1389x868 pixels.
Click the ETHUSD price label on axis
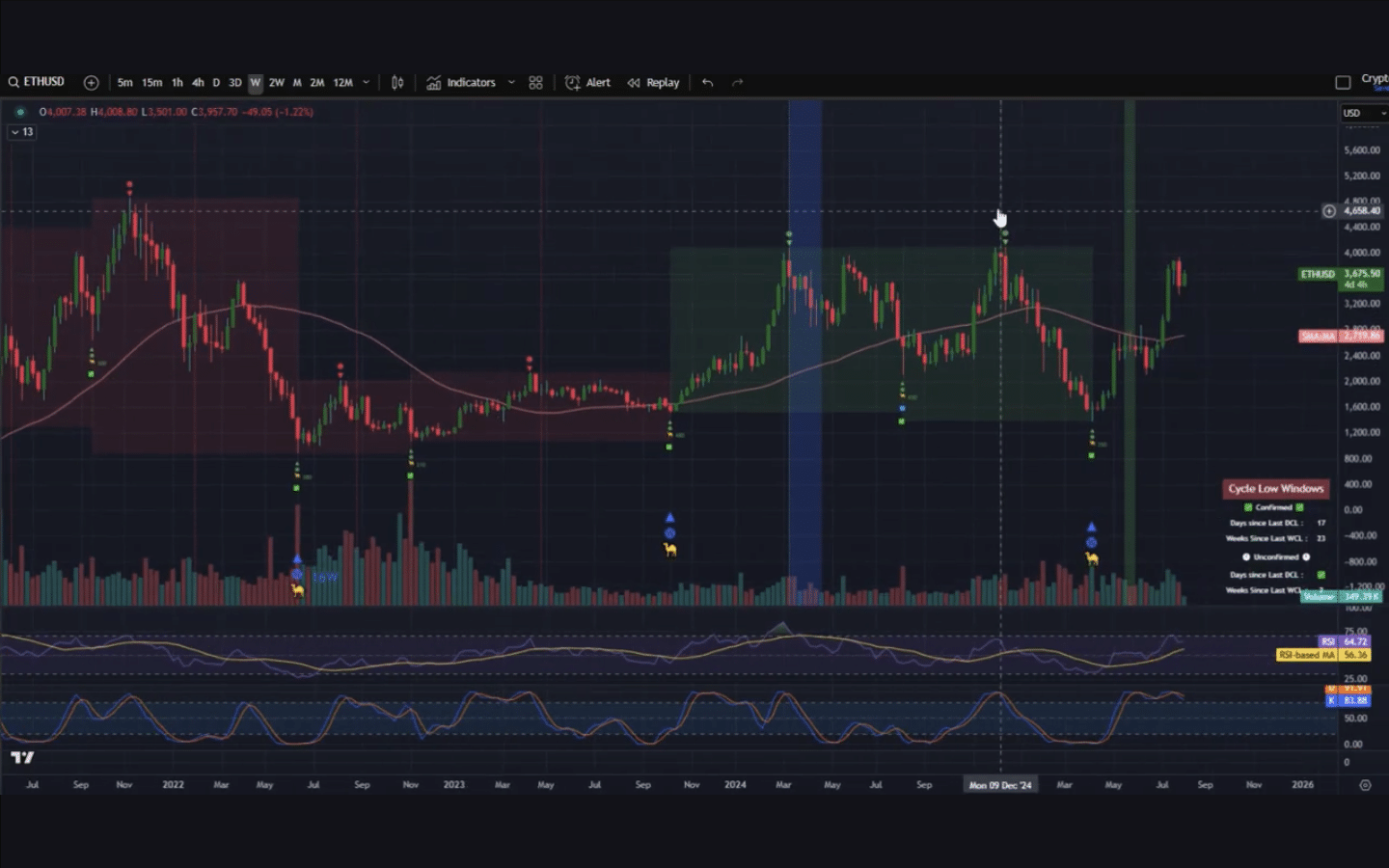[1318, 274]
